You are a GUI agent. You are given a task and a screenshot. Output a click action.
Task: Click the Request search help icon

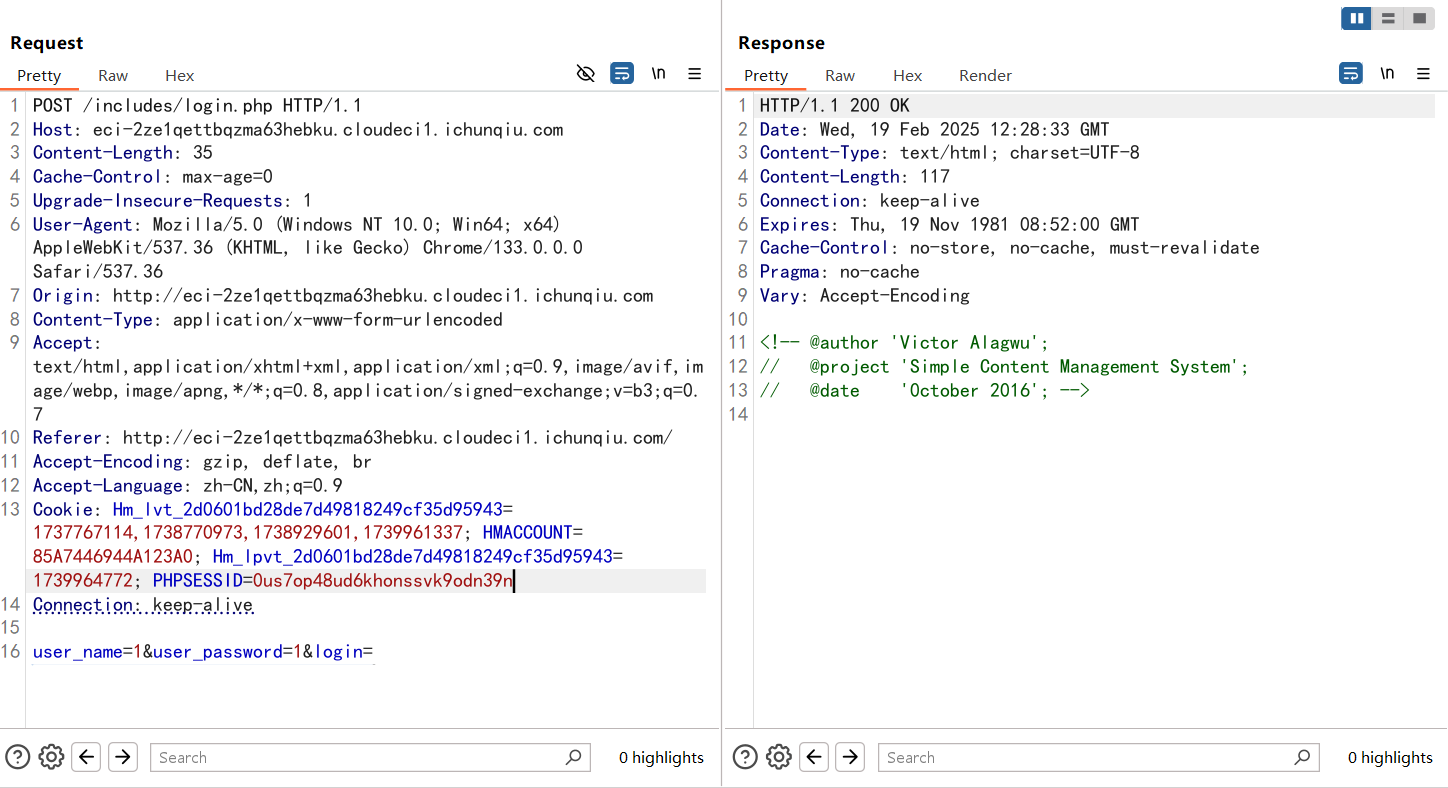pos(17,757)
